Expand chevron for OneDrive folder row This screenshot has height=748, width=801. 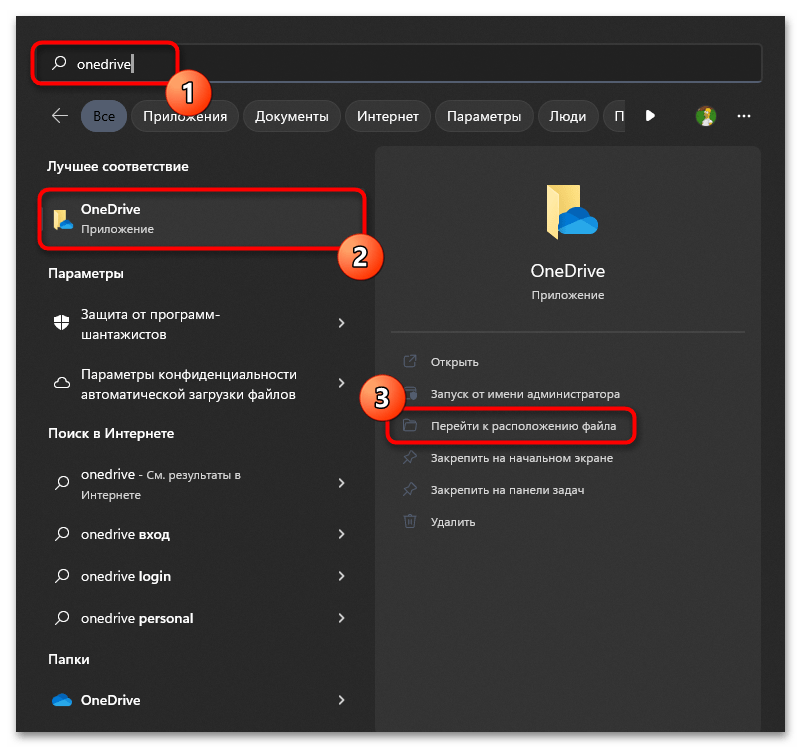[x=341, y=700]
